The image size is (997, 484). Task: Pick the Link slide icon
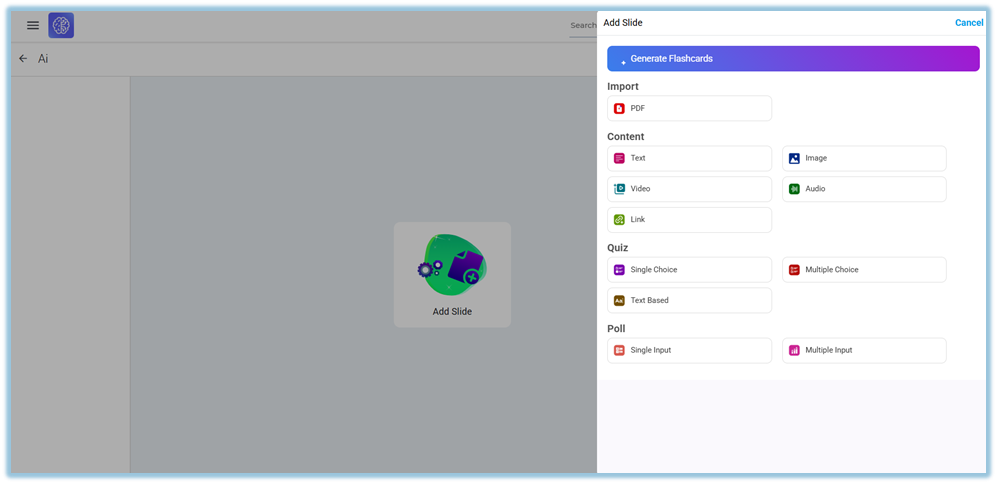coord(619,220)
